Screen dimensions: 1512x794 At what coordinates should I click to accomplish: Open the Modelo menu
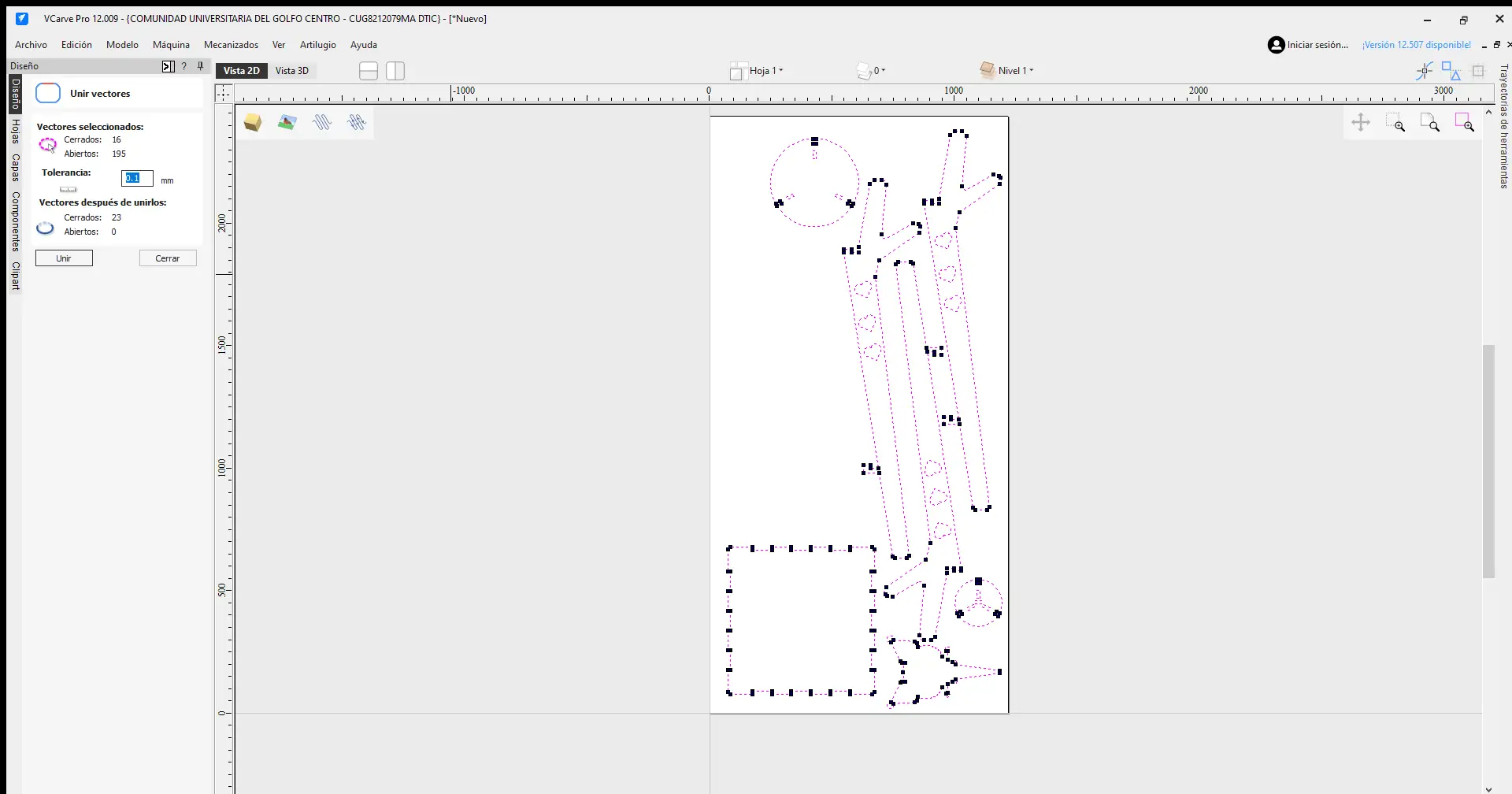click(x=122, y=45)
